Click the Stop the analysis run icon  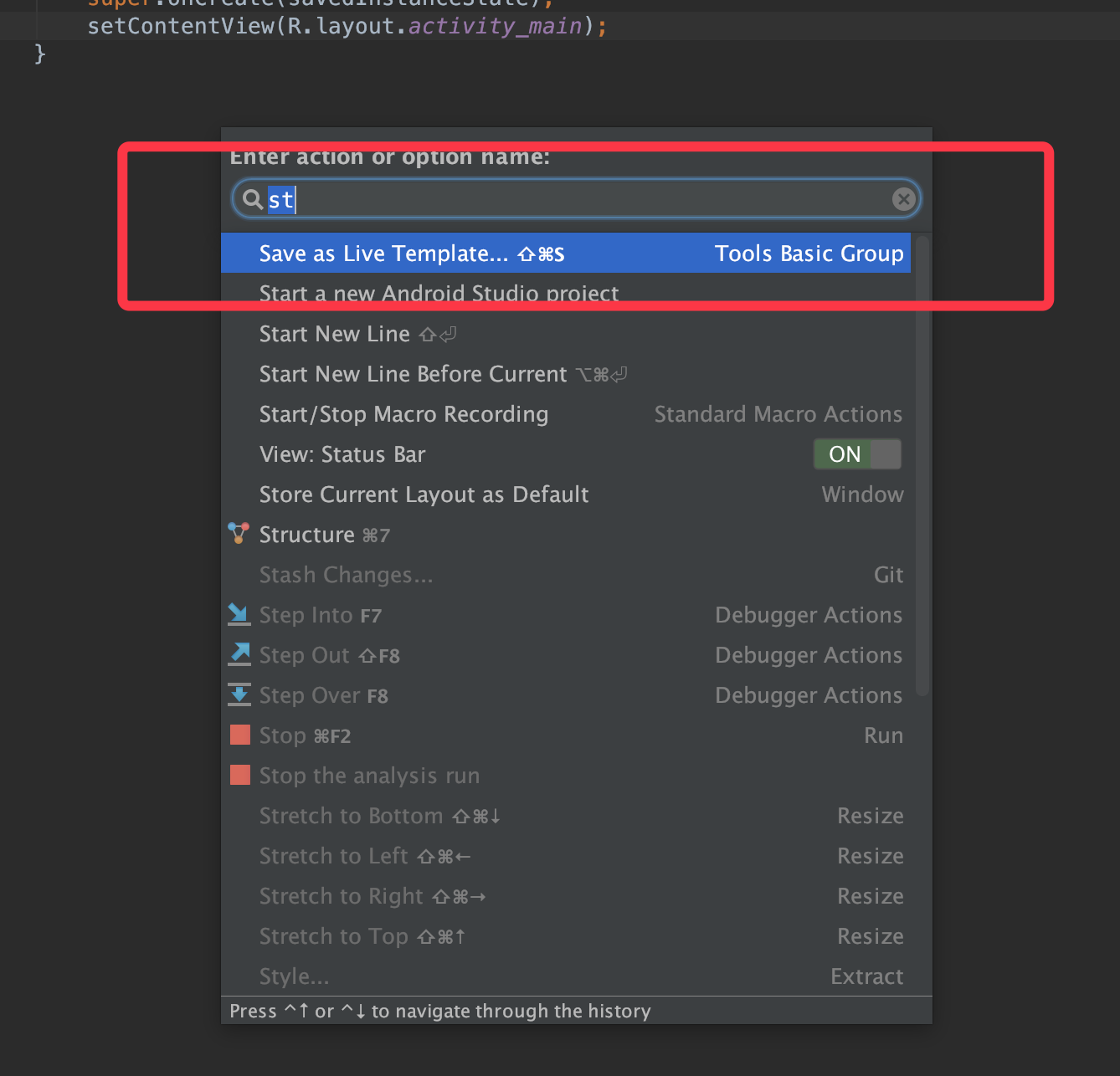click(240, 775)
